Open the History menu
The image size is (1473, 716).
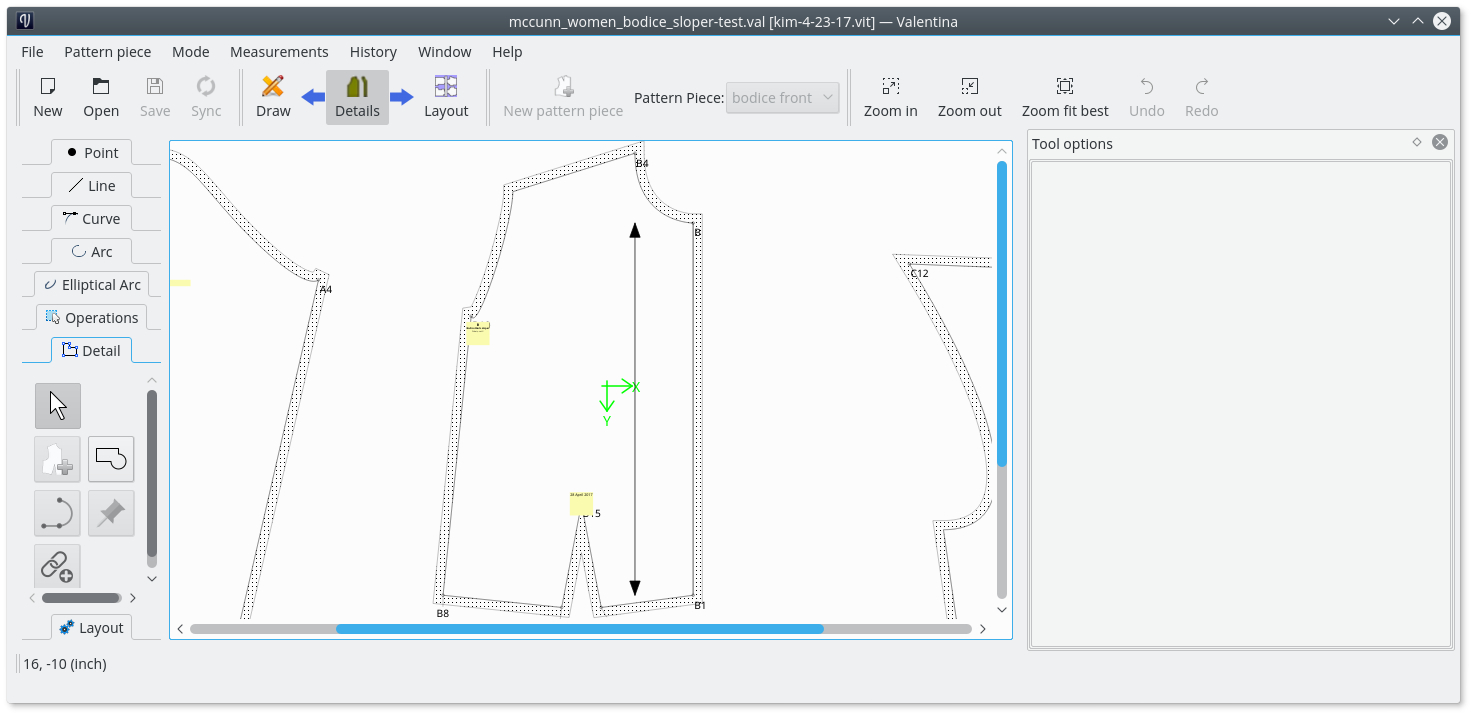(x=373, y=52)
